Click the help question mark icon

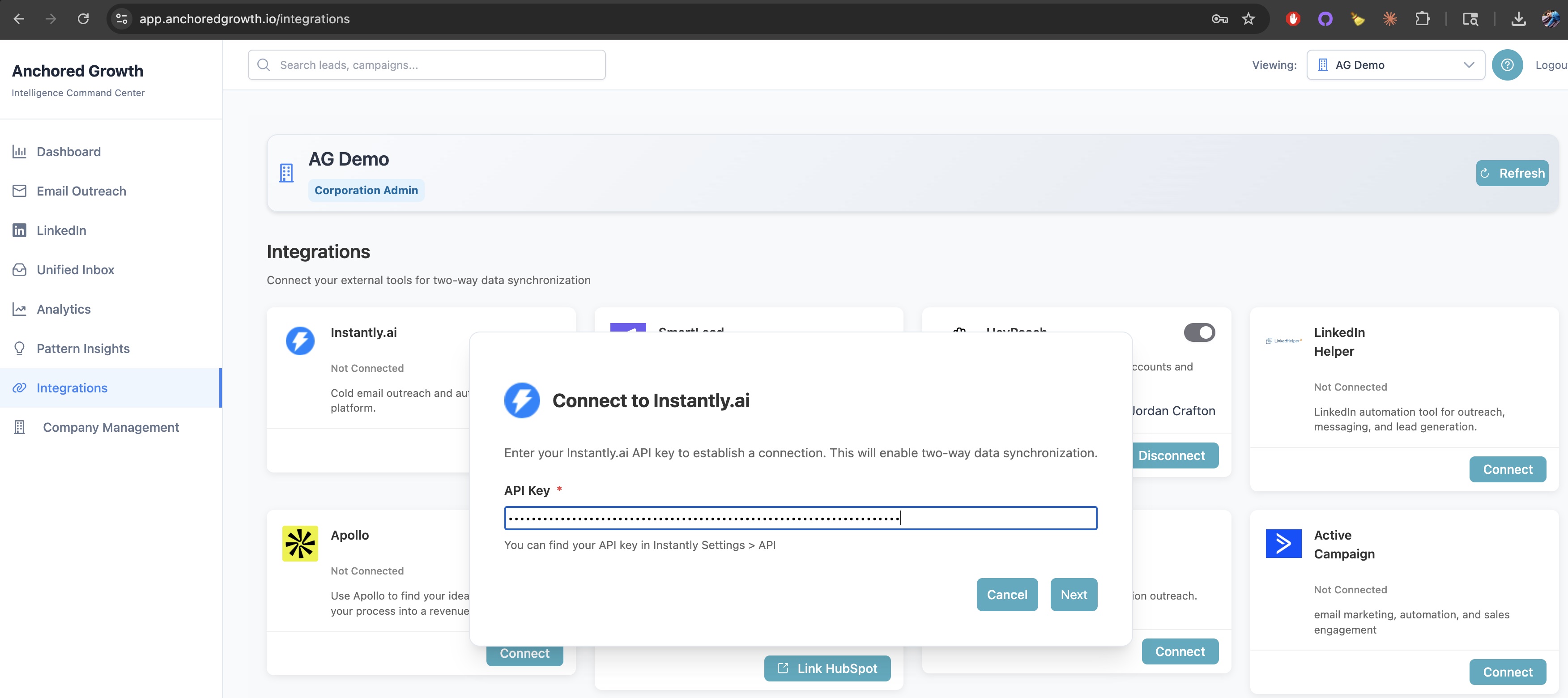[x=1507, y=64]
